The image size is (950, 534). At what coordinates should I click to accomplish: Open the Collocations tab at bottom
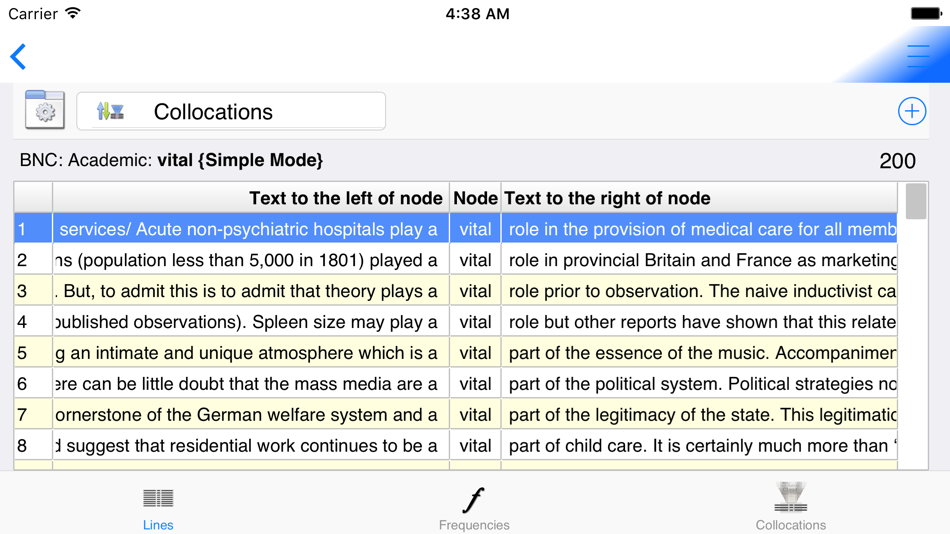(x=791, y=507)
